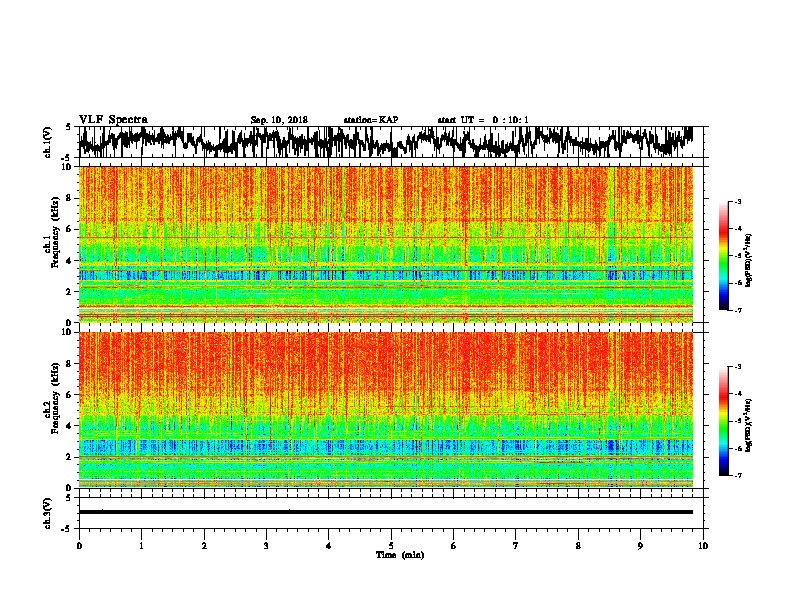The image size is (792, 612).
Task: Click inside the ch.1 frequency spectrogram
Action: coord(386,244)
